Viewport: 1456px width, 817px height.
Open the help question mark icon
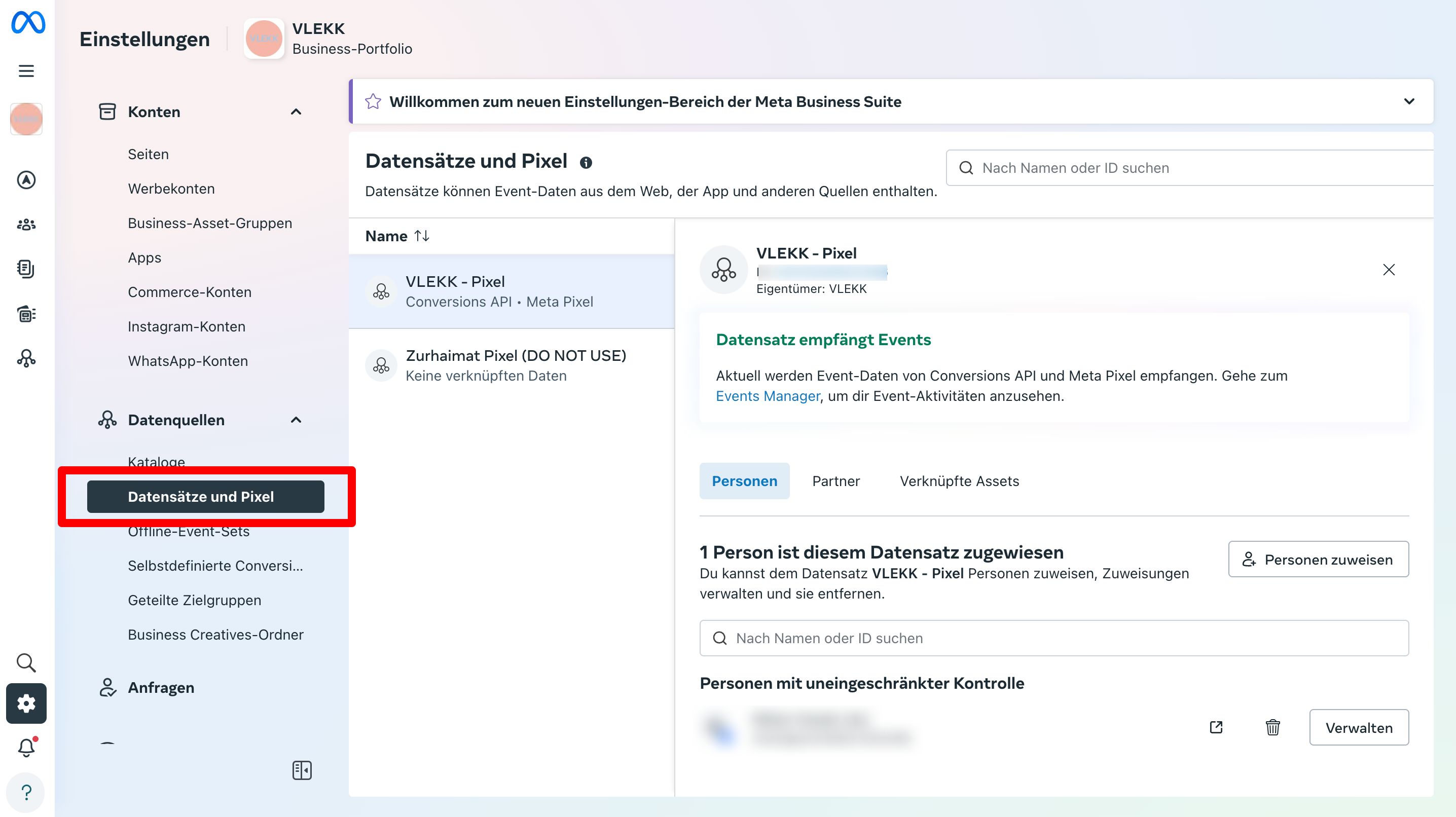26,792
